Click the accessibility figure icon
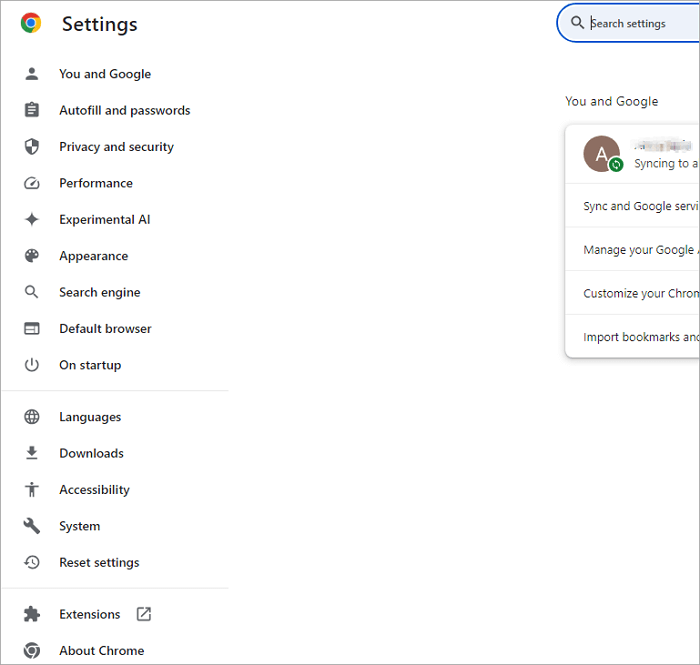This screenshot has width=700, height=665. click(32, 489)
